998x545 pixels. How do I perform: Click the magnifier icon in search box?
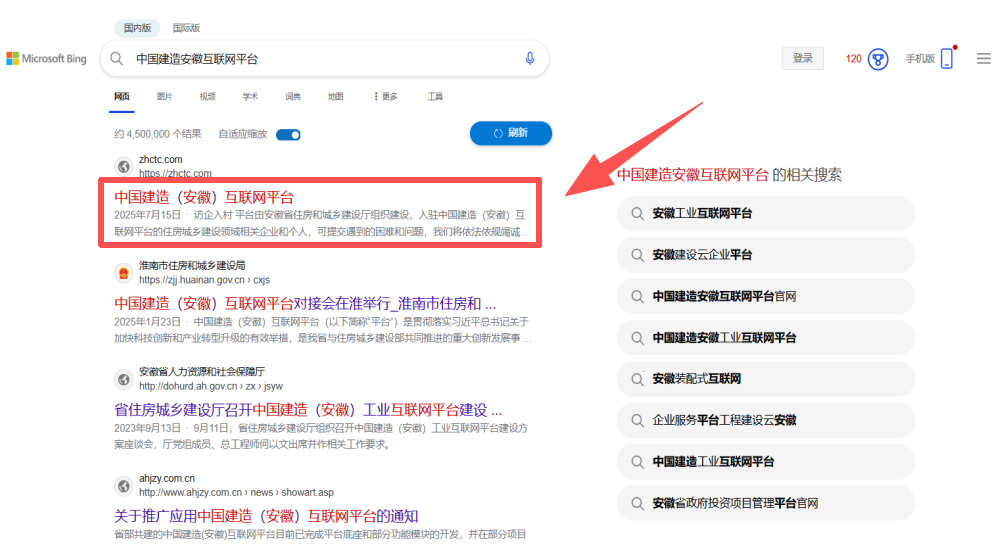pos(117,59)
